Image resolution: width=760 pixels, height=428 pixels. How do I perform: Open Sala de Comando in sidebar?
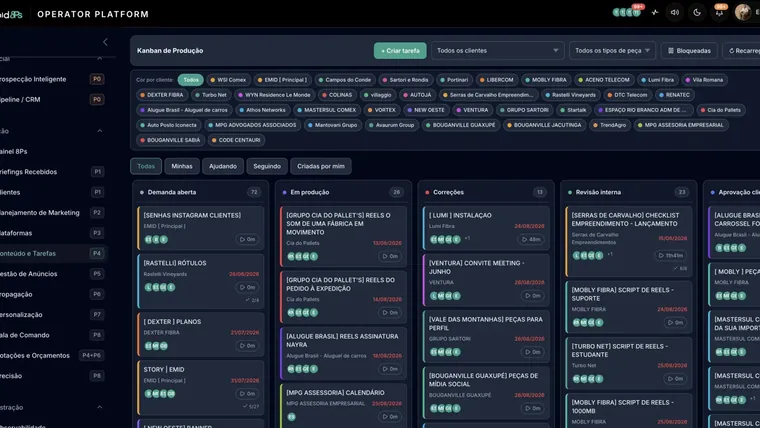click(x=51, y=335)
